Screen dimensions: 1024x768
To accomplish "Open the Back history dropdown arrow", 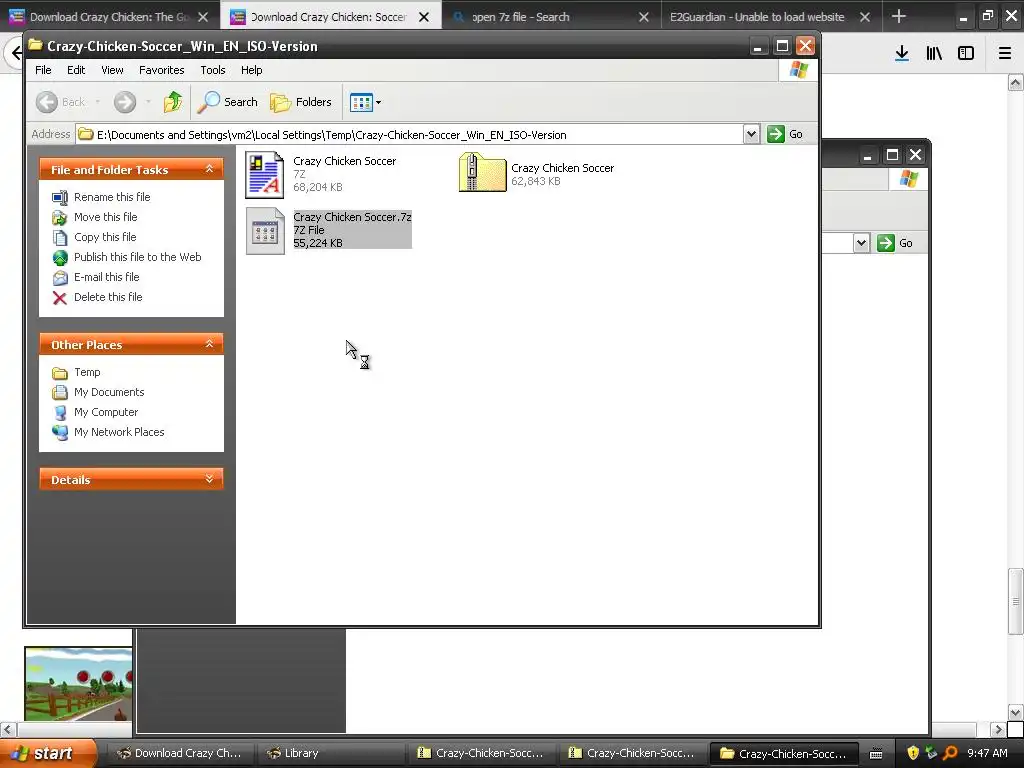I will coord(97,102).
